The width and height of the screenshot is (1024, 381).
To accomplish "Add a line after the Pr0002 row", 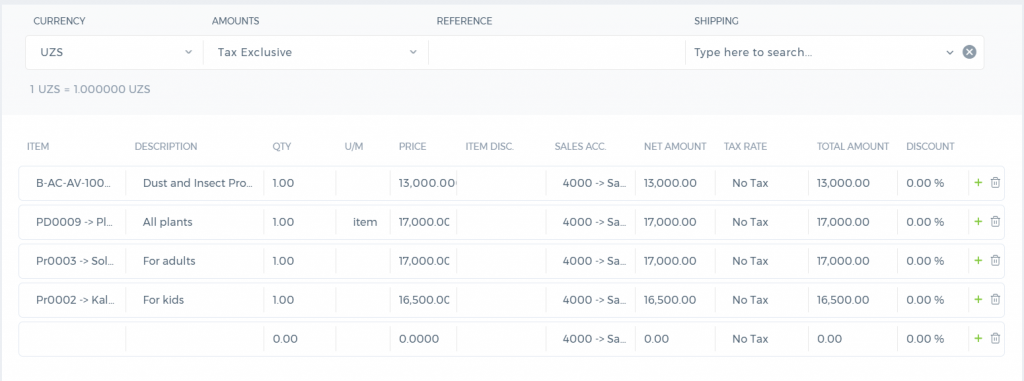I will [978, 300].
